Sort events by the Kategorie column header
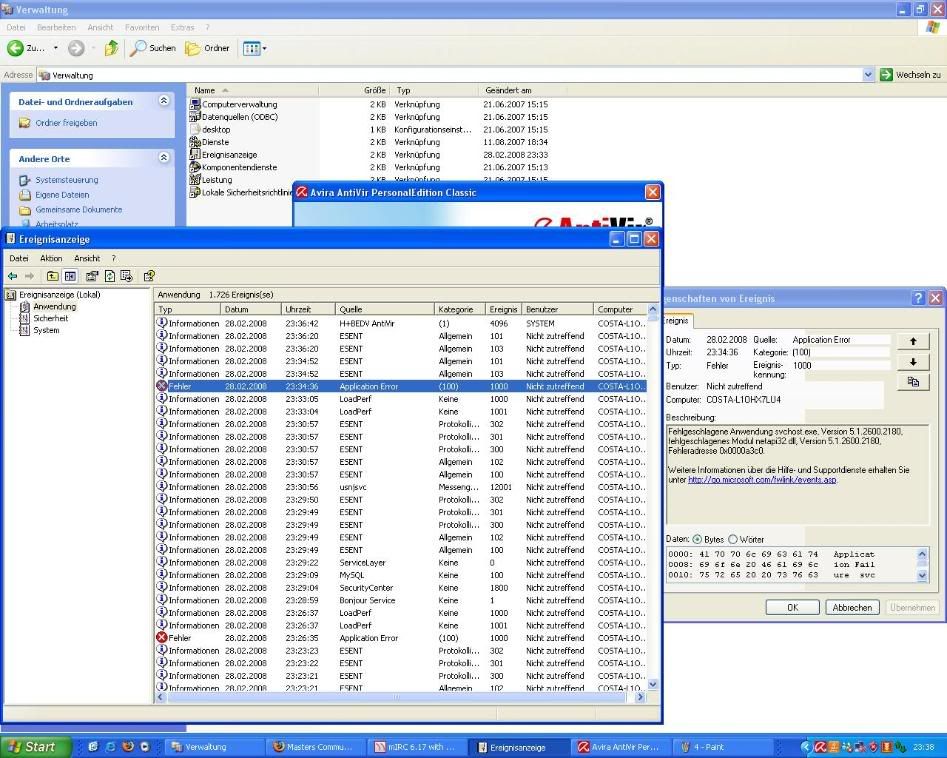Screen dimensions: 947x758 (x=460, y=309)
